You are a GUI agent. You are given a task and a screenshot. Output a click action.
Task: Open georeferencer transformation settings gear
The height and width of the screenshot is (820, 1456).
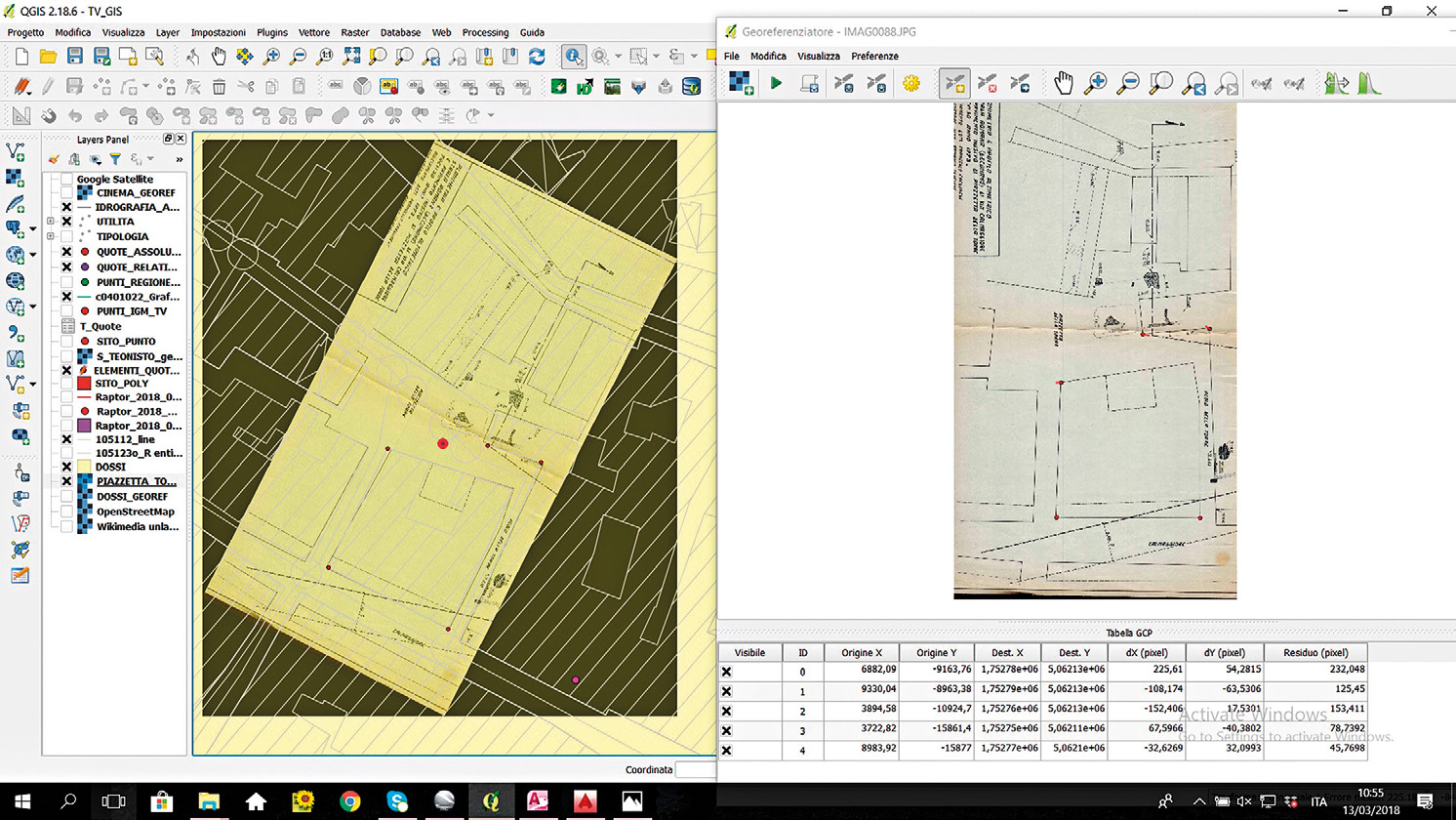pos(911,84)
